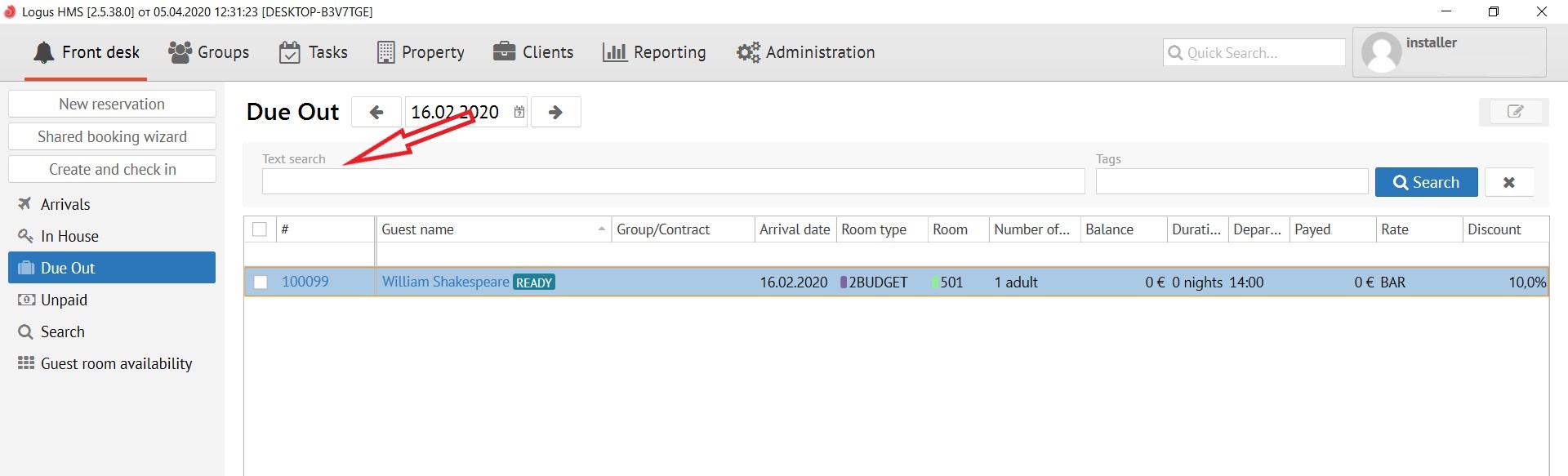Focus the Text search input field
This screenshot has width=1568, height=476.
tap(673, 181)
